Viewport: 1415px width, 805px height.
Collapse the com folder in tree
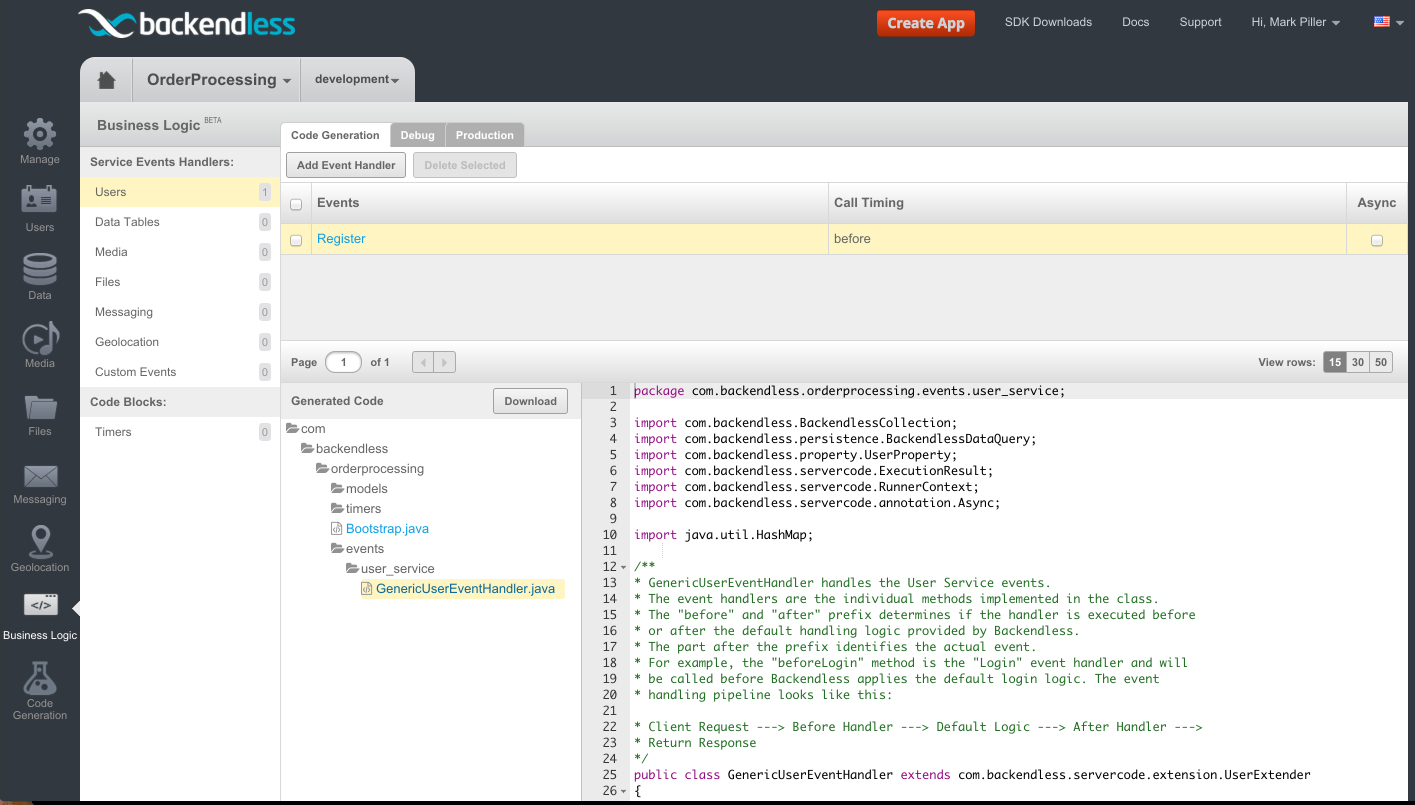tap(292, 428)
